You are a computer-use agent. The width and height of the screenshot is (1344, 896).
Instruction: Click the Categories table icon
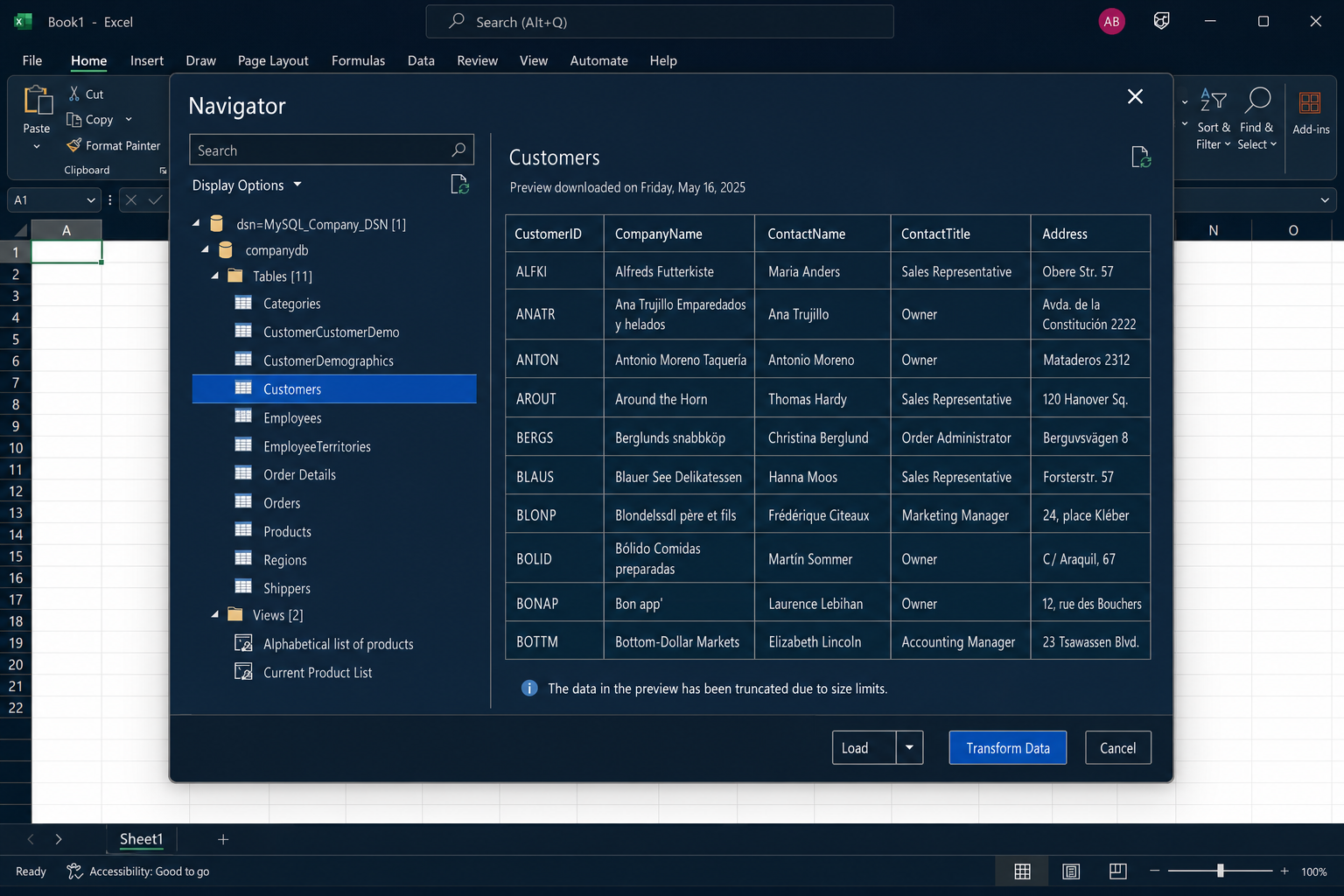tap(243, 303)
